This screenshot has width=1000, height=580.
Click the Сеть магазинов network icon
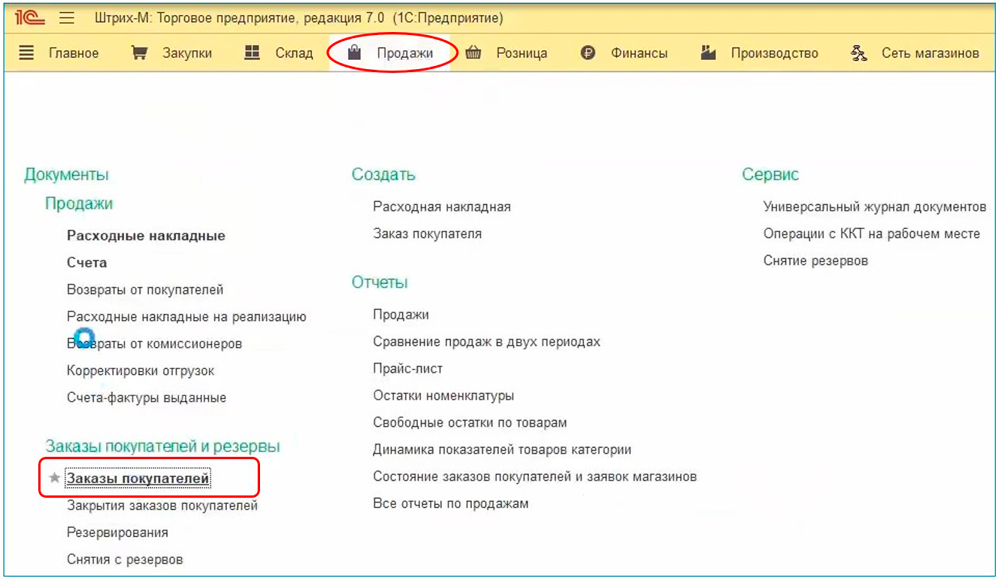858,53
